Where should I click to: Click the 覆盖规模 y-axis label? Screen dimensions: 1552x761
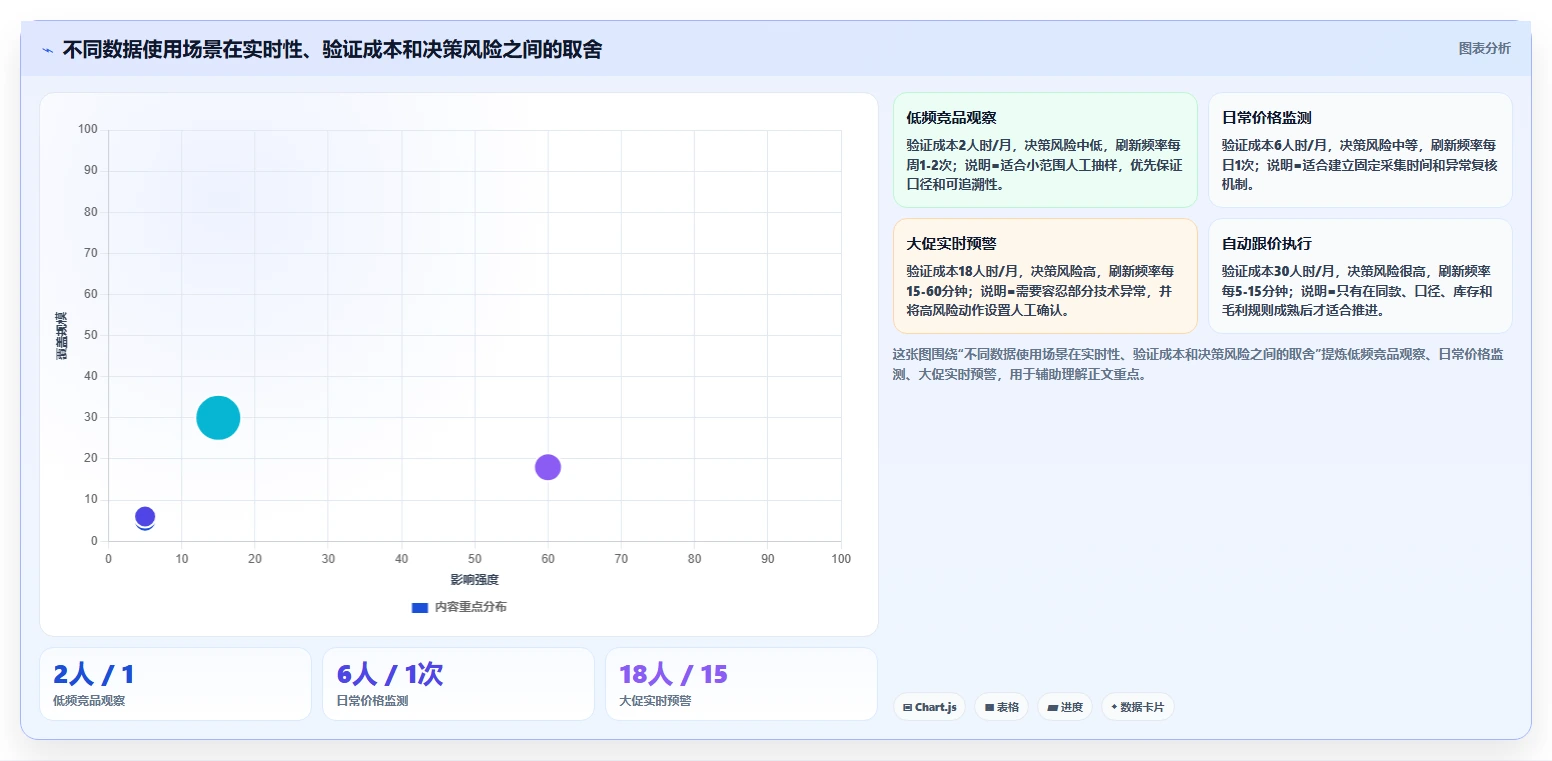(x=62, y=336)
